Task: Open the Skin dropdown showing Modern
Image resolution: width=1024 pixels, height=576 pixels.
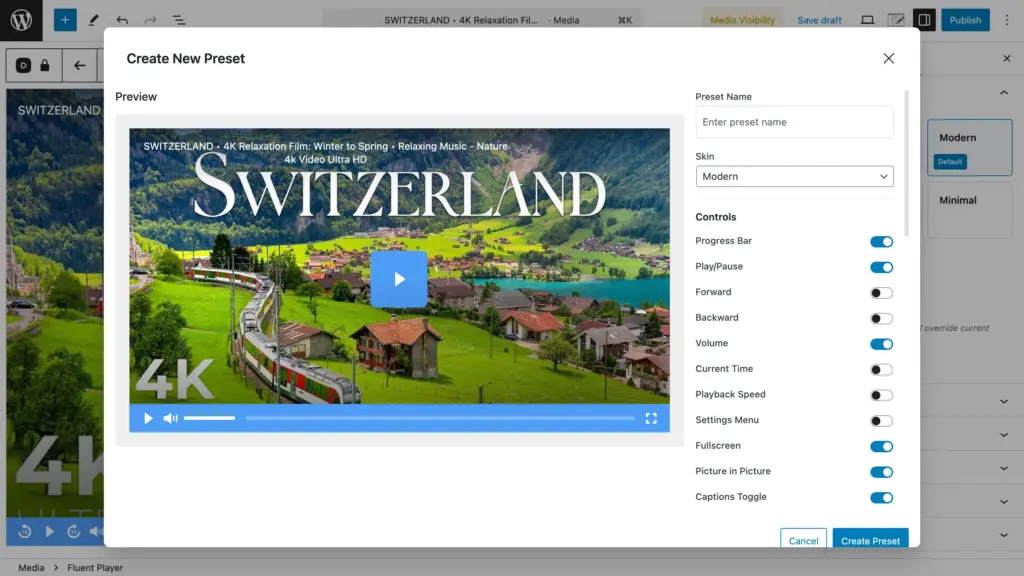Action: pyautogui.click(x=794, y=176)
